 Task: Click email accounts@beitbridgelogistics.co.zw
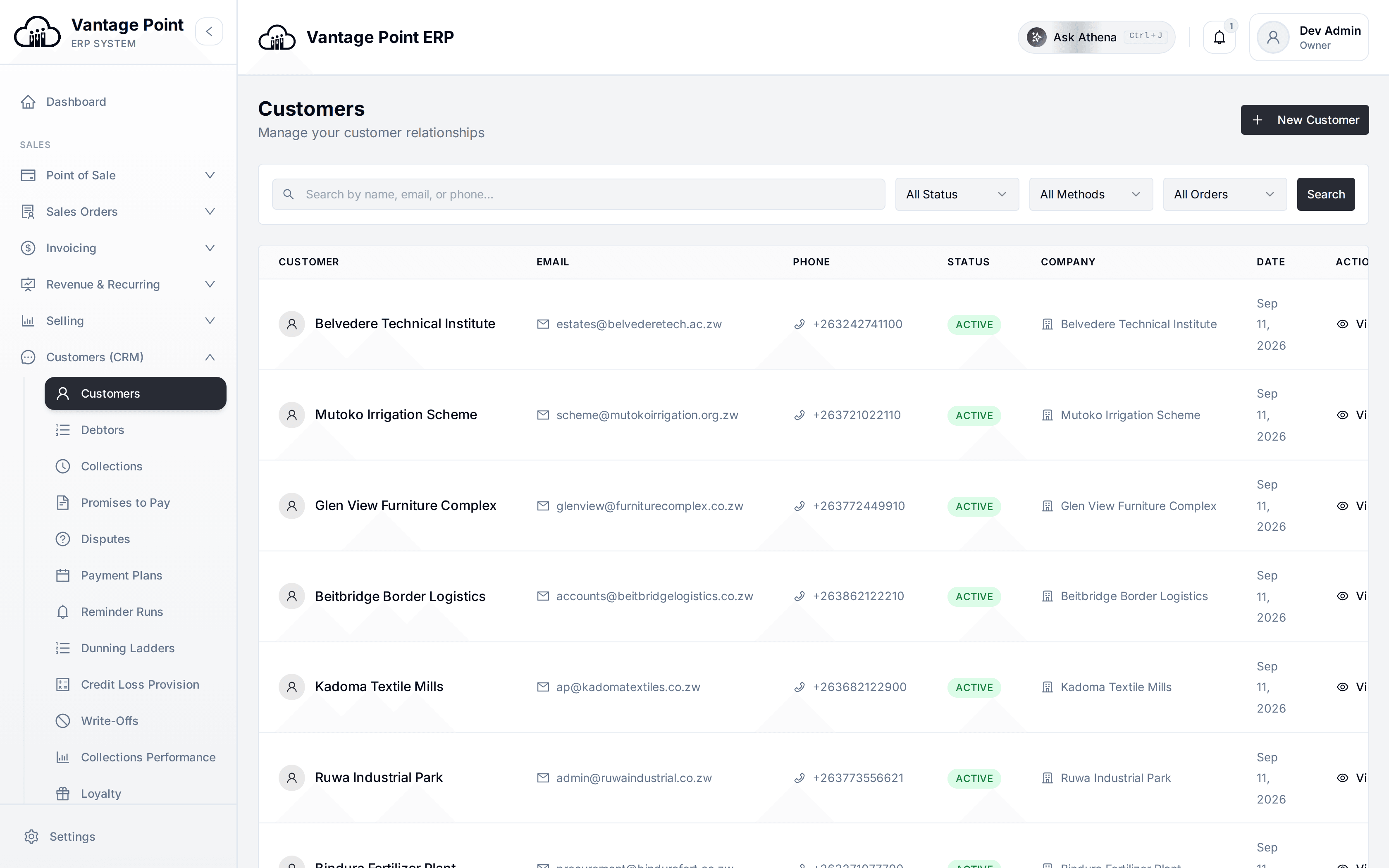pos(654,596)
